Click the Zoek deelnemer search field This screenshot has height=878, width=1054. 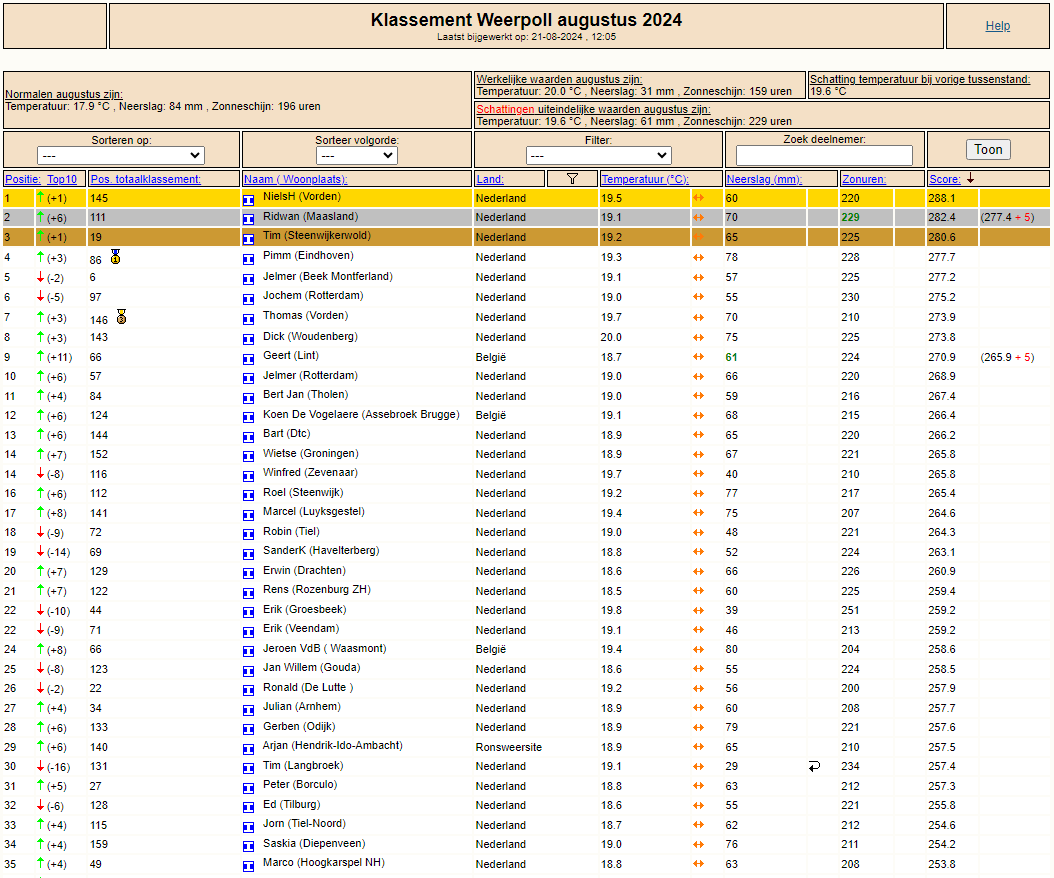[x=824, y=155]
